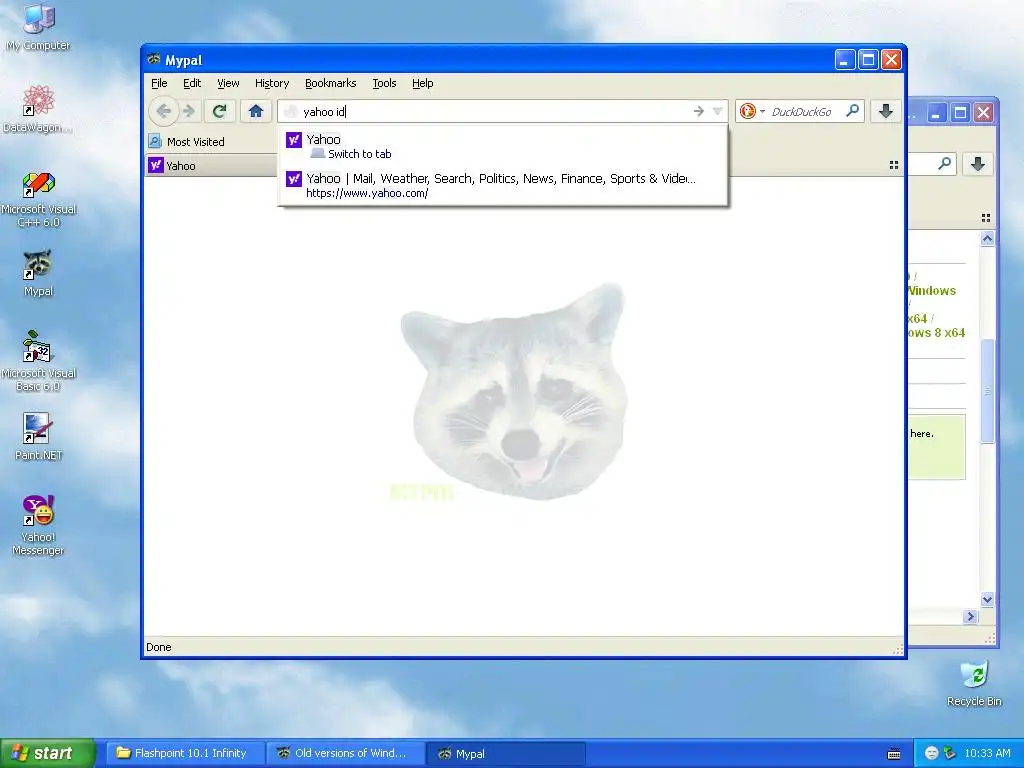1024x768 pixels.
Task: Click the Back arrow in Mypal toolbar
Action: pos(163,111)
